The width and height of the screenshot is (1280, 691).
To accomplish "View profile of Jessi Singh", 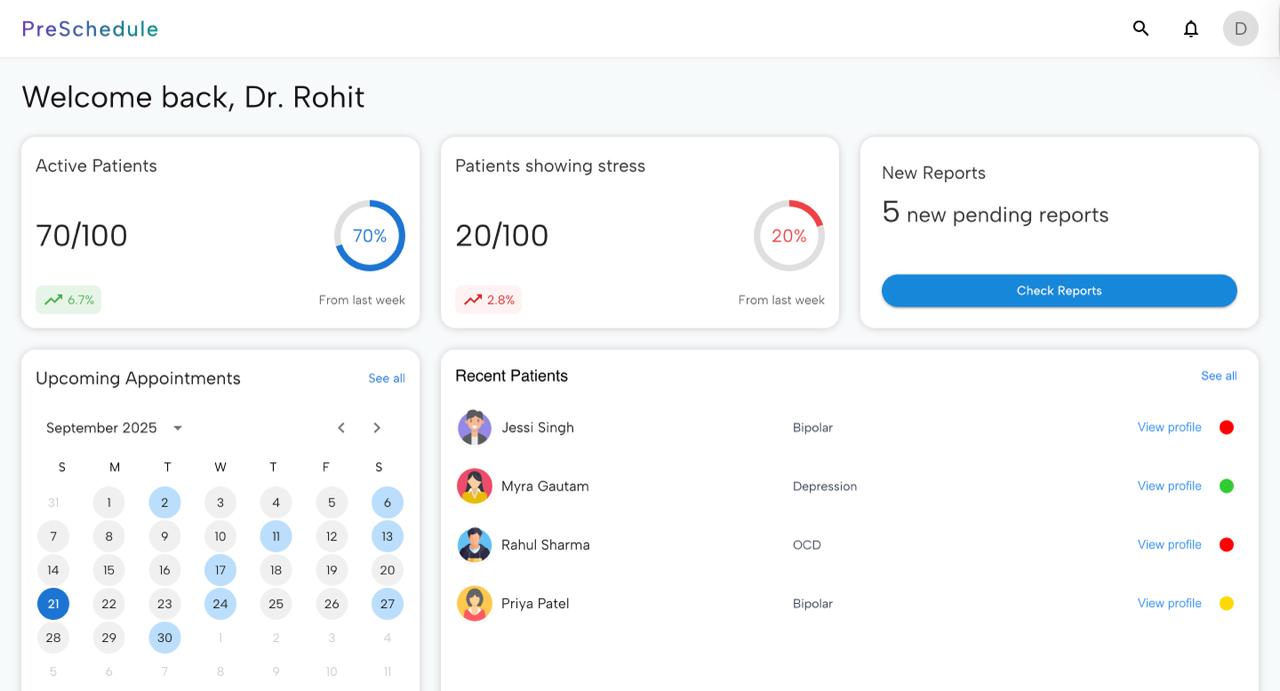I will pyautogui.click(x=1169, y=427).
